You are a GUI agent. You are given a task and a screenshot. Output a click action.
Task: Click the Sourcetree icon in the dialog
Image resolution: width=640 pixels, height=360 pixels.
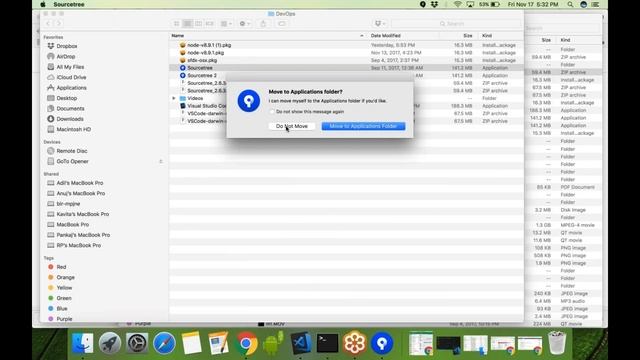249,100
